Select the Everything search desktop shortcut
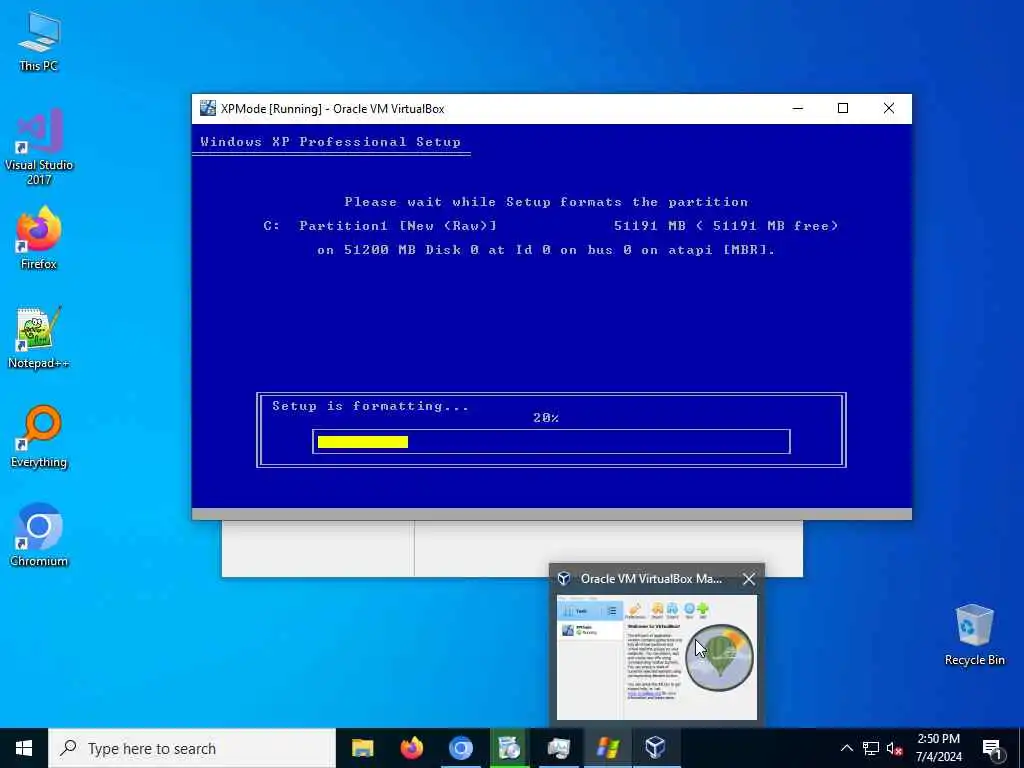The height and width of the screenshot is (768, 1024). (39, 436)
